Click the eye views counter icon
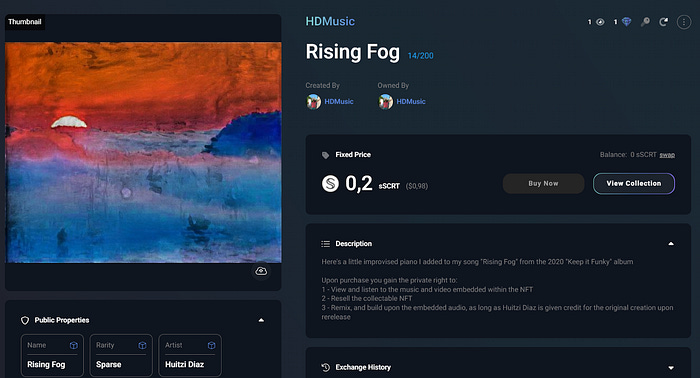This screenshot has width=700, height=378. tap(600, 22)
